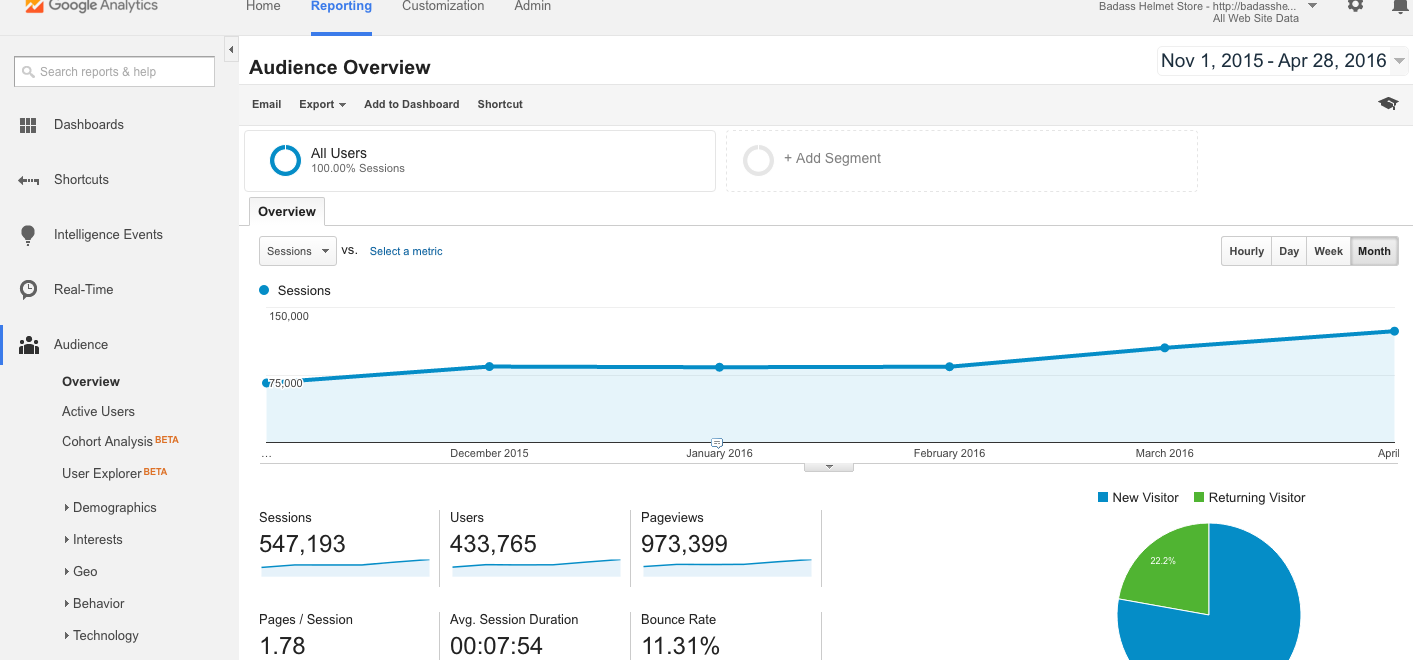The image size is (1413, 660).
Task: Click the sparkline under Sessions 547,193
Action: (345, 568)
